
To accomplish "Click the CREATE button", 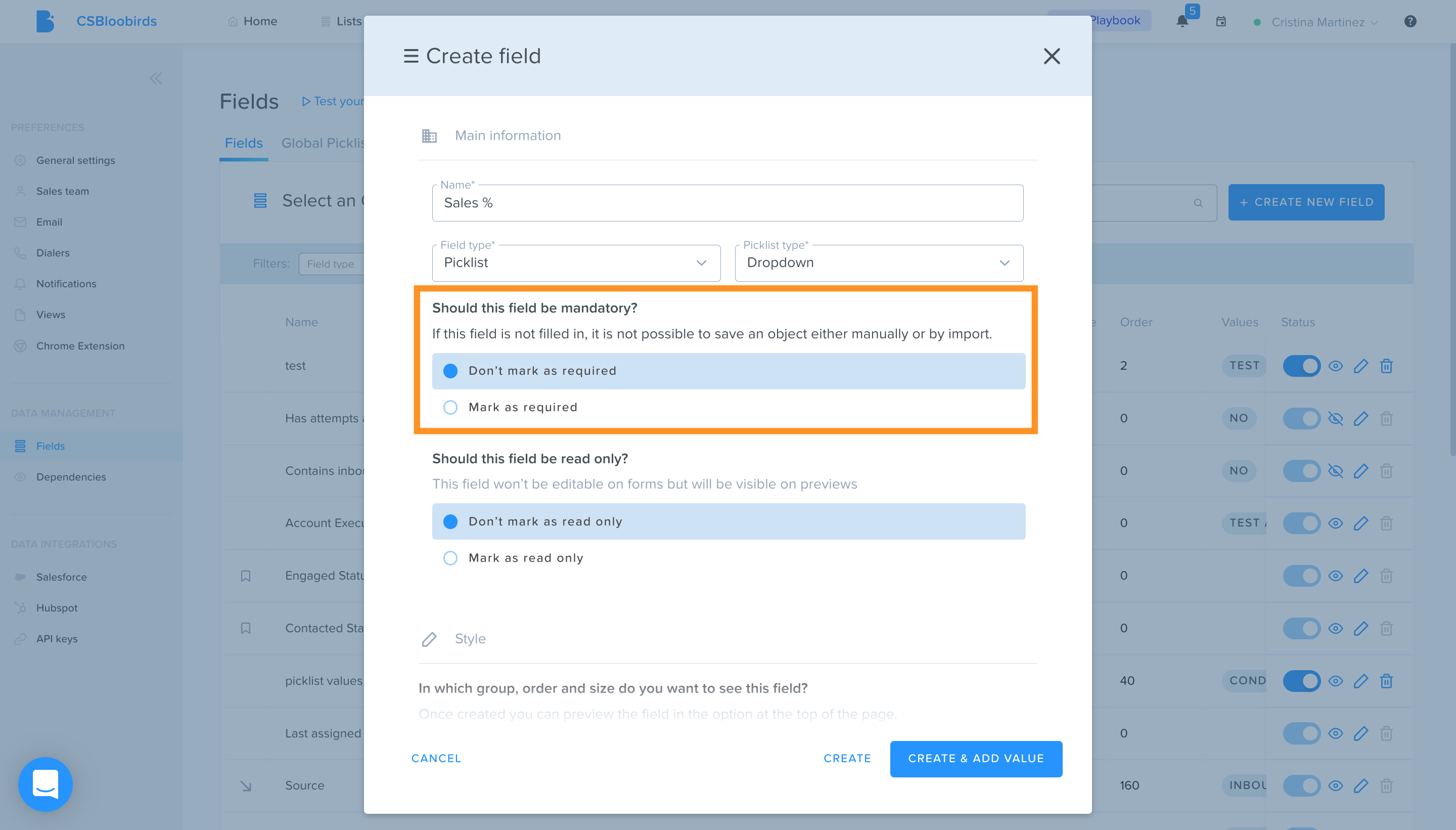I will pyautogui.click(x=847, y=759).
